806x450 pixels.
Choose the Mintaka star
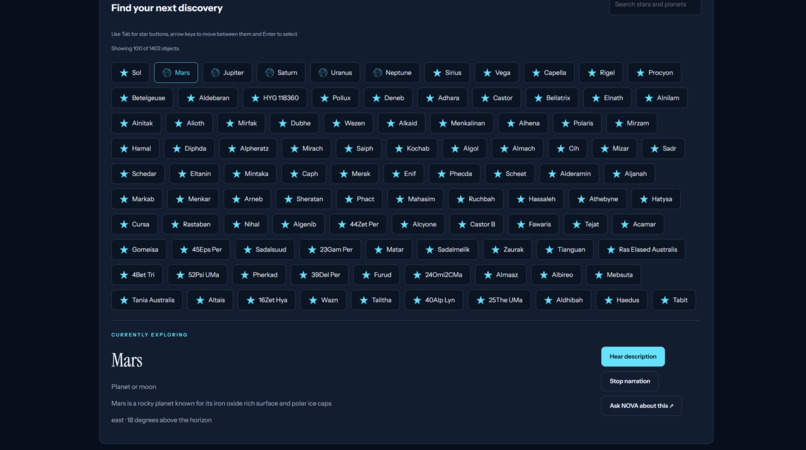pyautogui.click(x=250, y=174)
